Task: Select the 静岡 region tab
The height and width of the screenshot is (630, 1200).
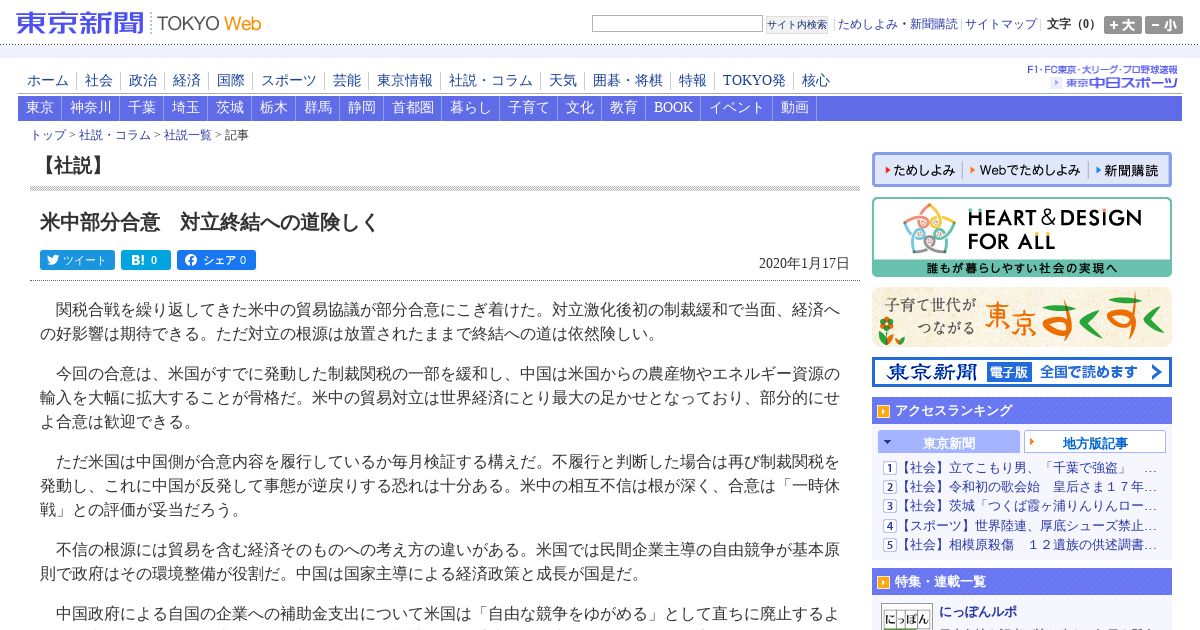Action: point(362,108)
